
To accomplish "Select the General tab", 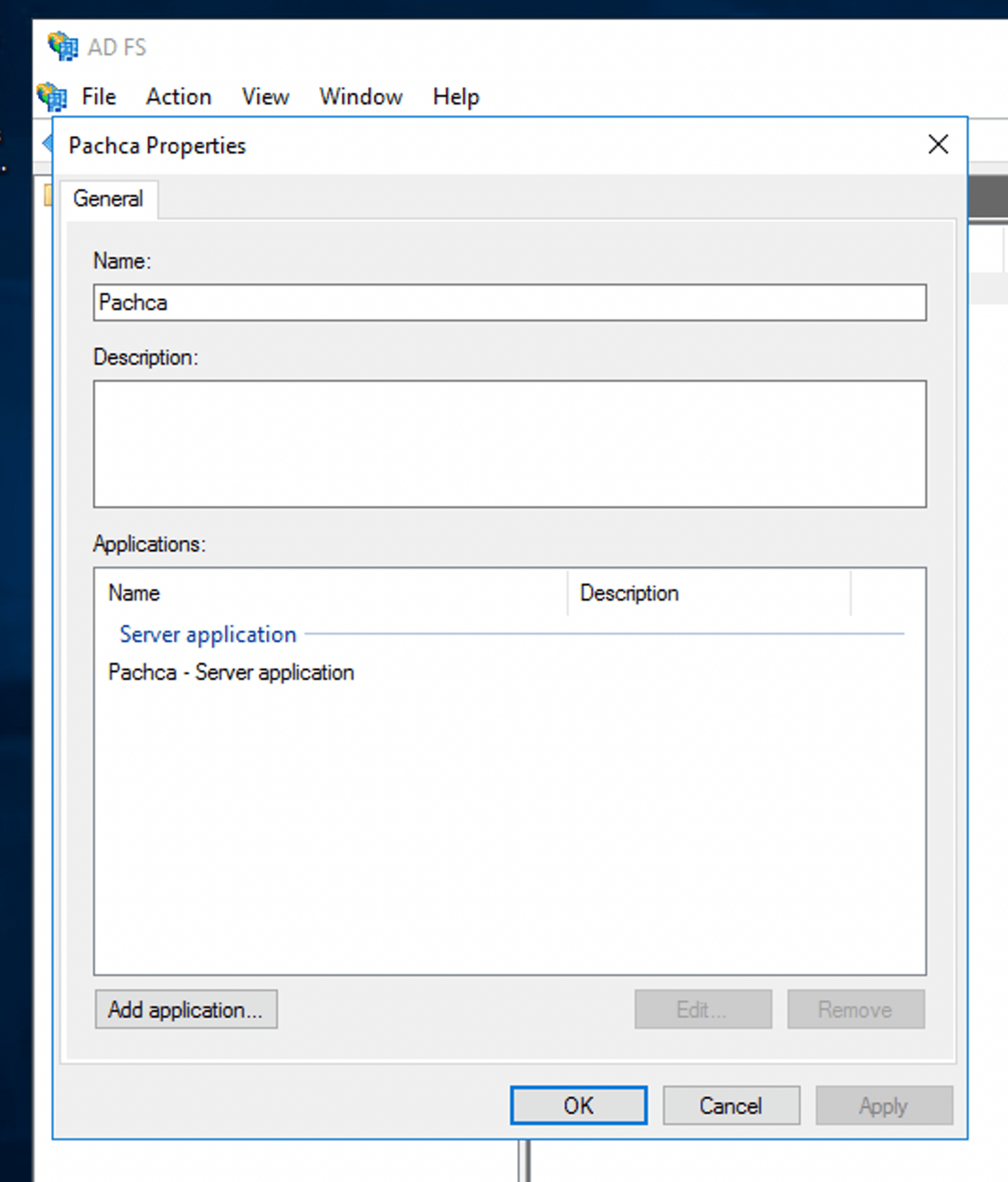I will point(108,199).
